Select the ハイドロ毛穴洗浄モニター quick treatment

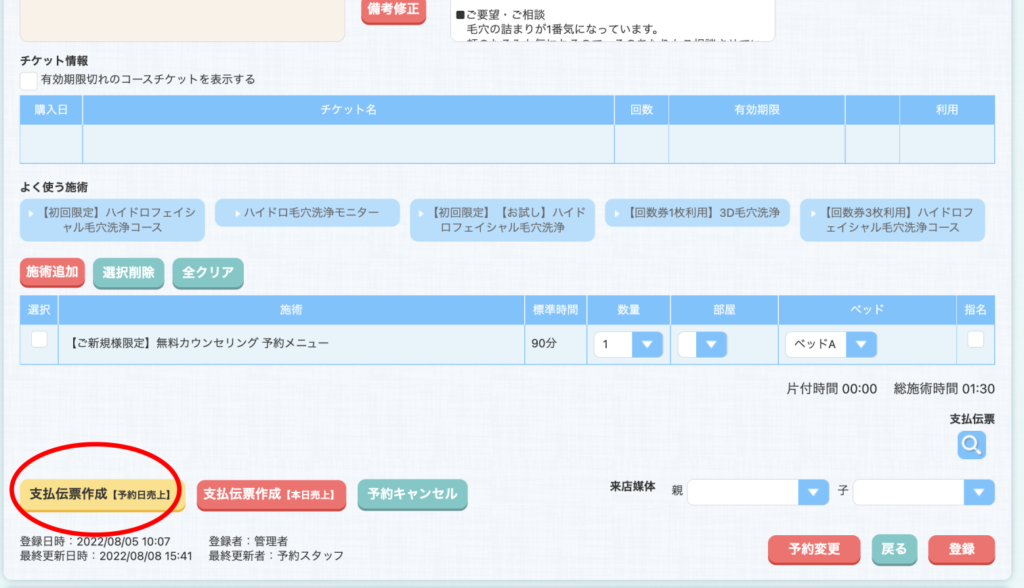(x=307, y=213)
